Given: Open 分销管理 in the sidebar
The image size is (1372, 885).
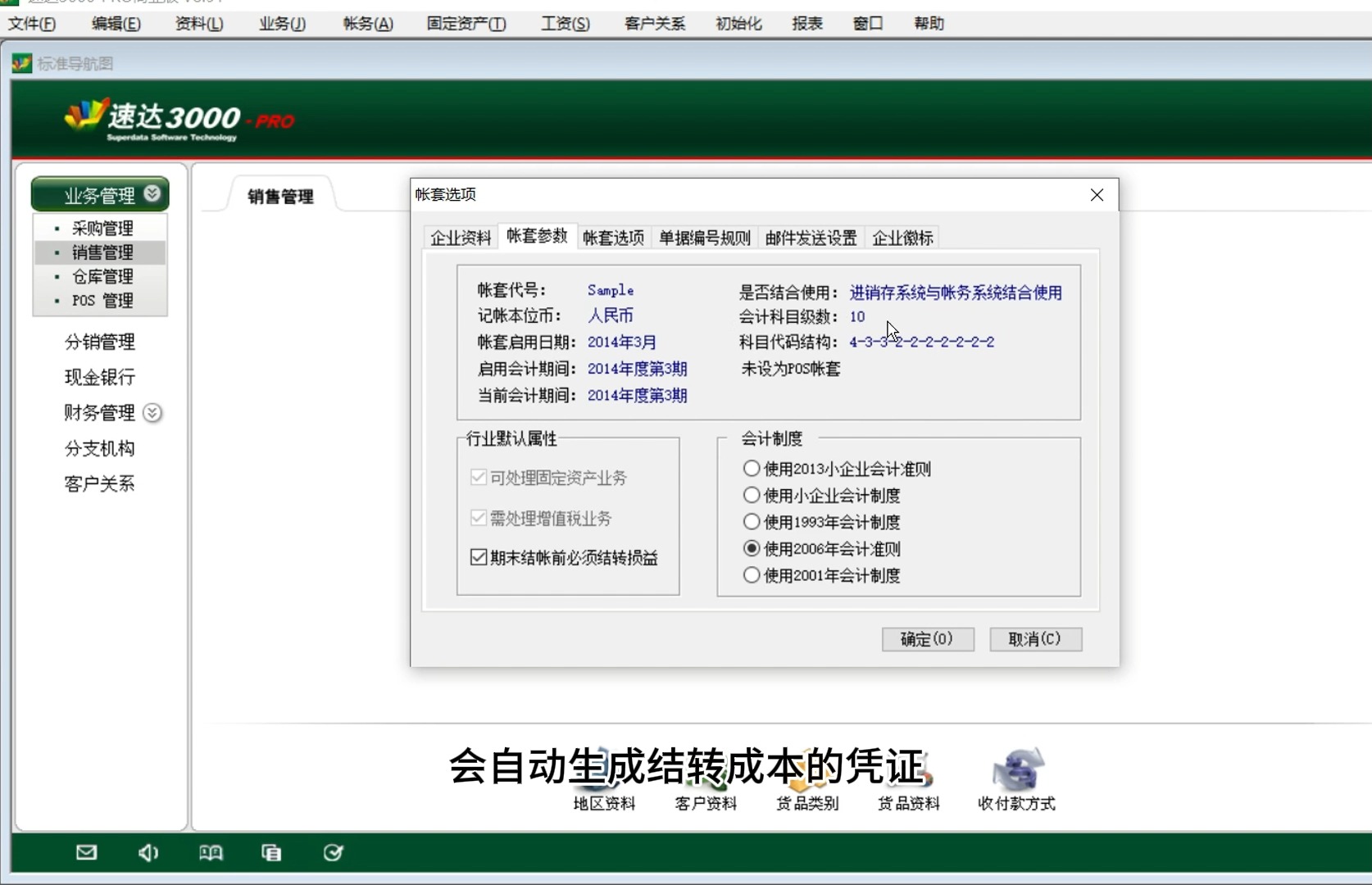Looking at the screenshot, I should pos(100,342).
